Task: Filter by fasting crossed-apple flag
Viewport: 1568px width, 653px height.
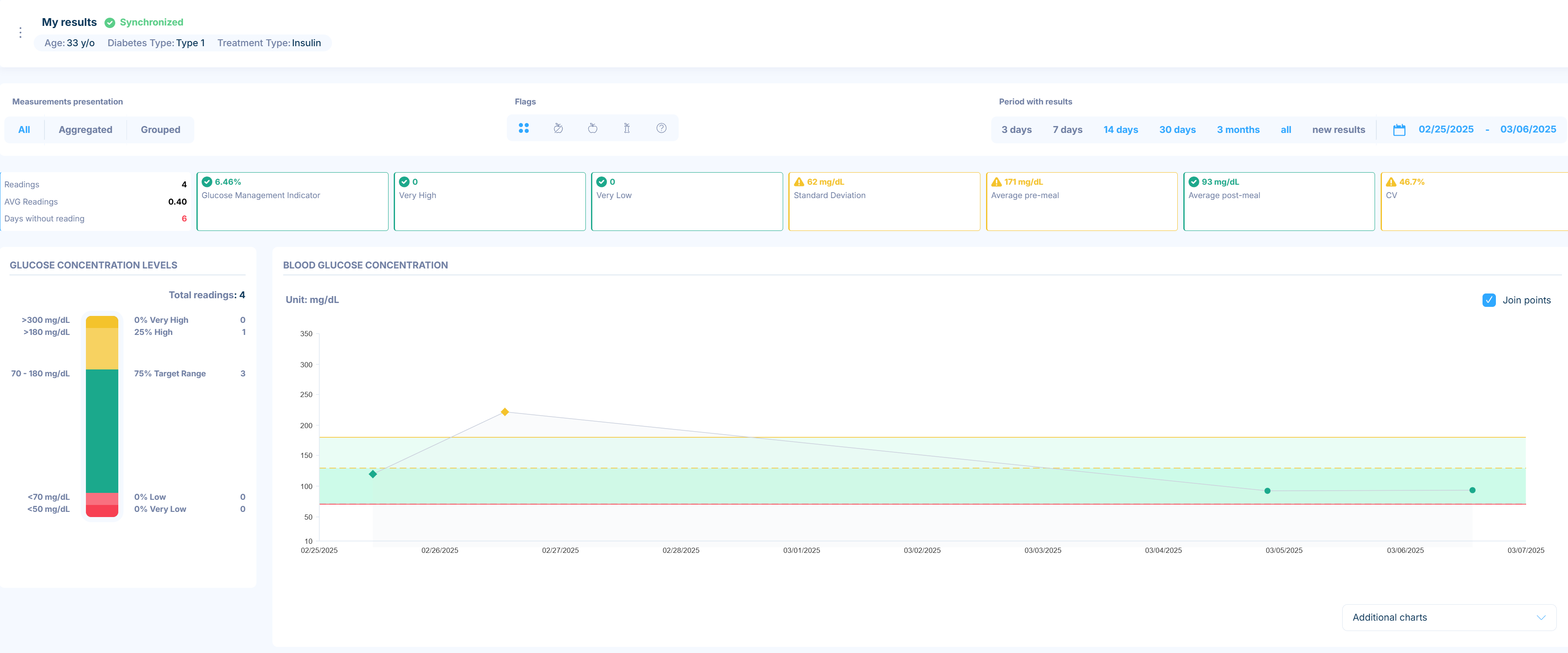Action: click(558, 128)
